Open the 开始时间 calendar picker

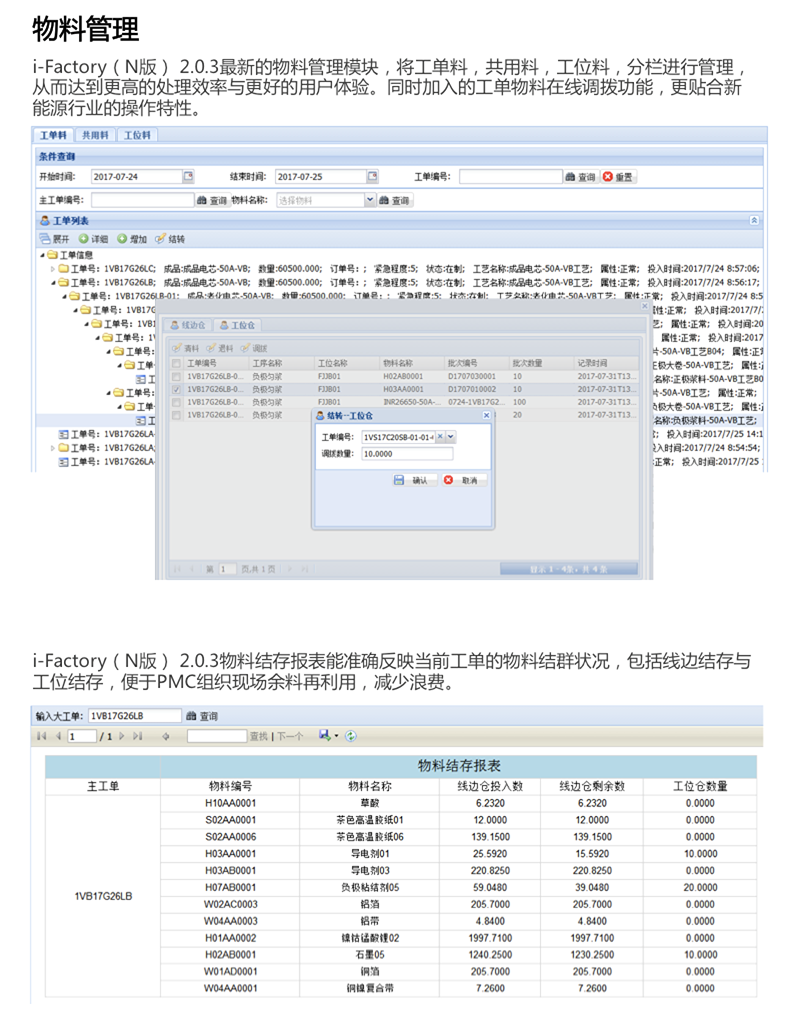pos(188,176)
